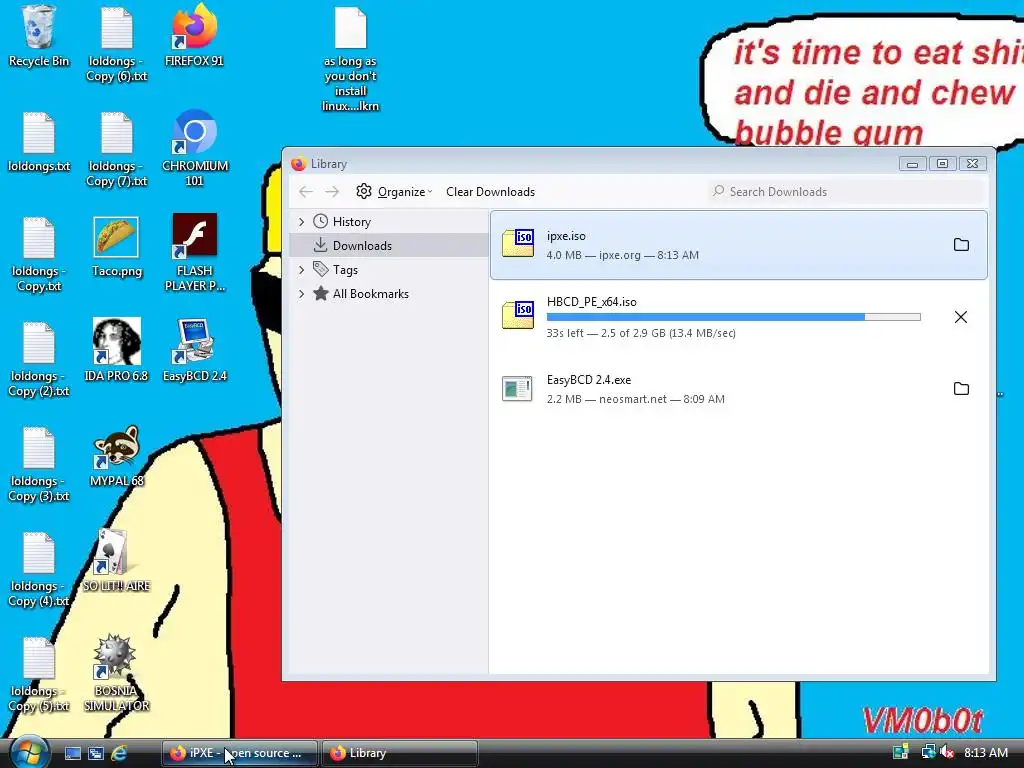1024x768 pixels.
Task: Focus the Search Downloads field
Action: point(846,191)
